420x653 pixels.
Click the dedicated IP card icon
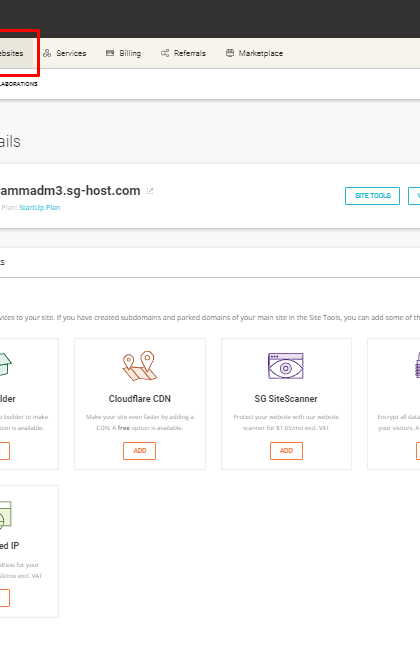[5, 515]
